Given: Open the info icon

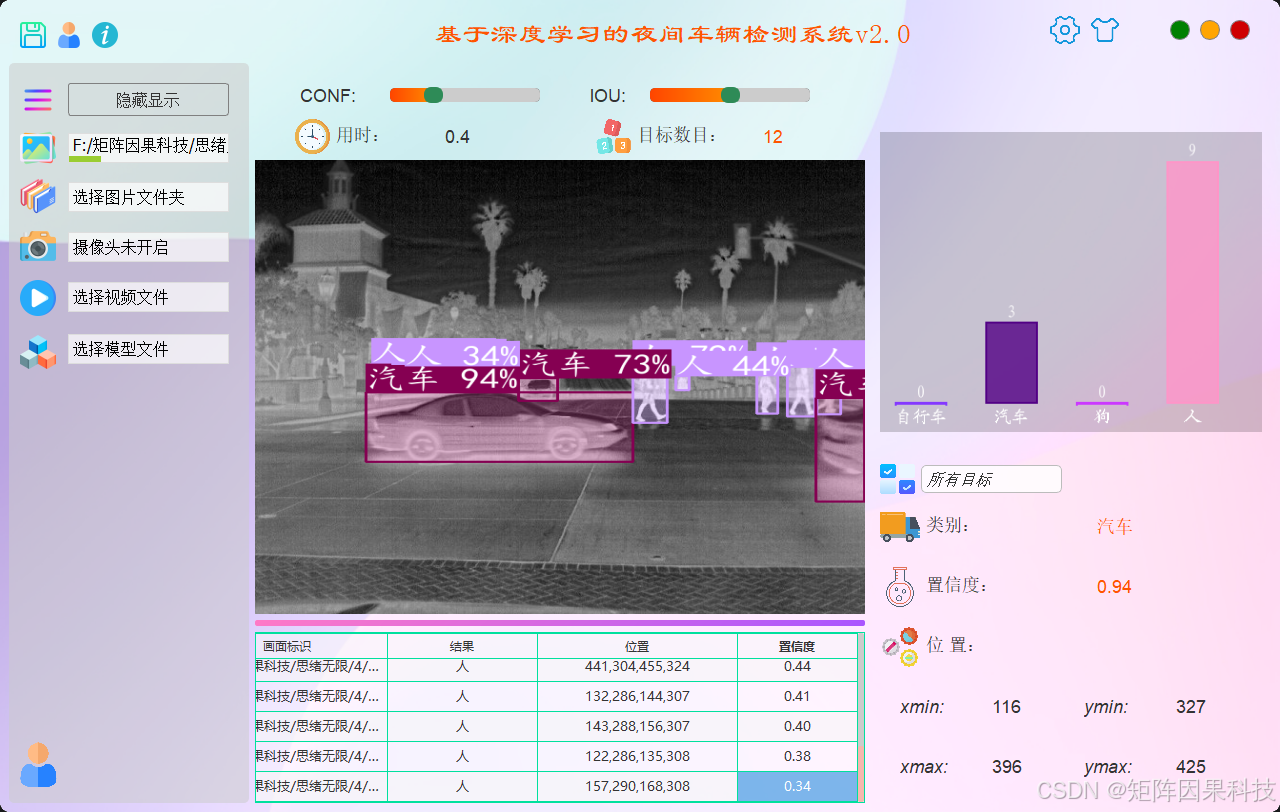Looking at the screenshot, I should click(x=105, y=35).
